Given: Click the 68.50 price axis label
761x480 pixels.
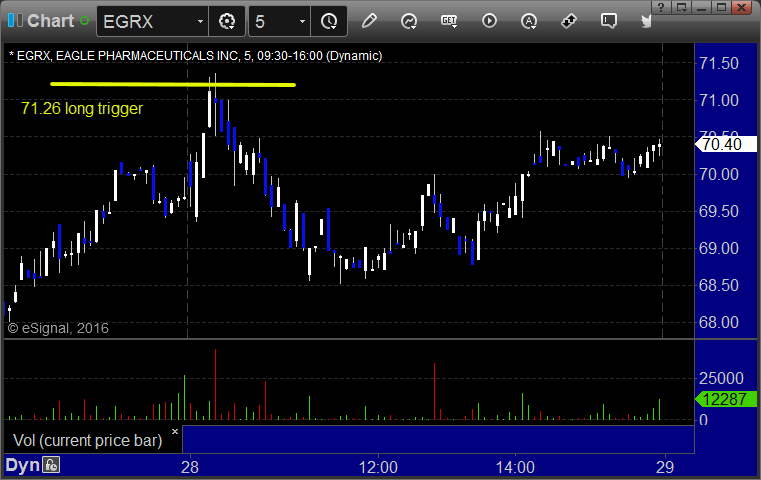Looking at the screenshot, I should click(718, 285).
